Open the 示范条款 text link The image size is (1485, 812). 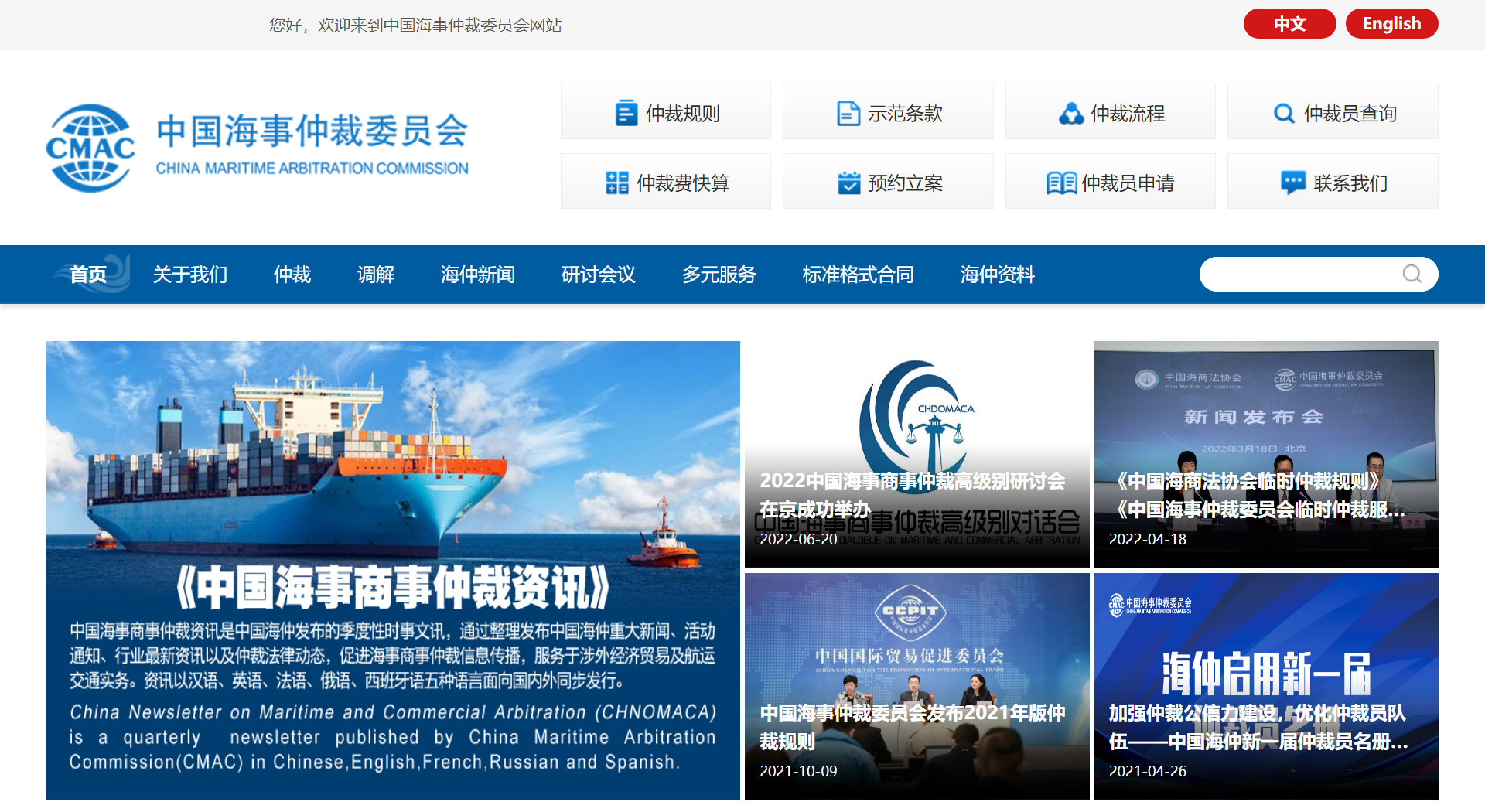tap(906, 114)
